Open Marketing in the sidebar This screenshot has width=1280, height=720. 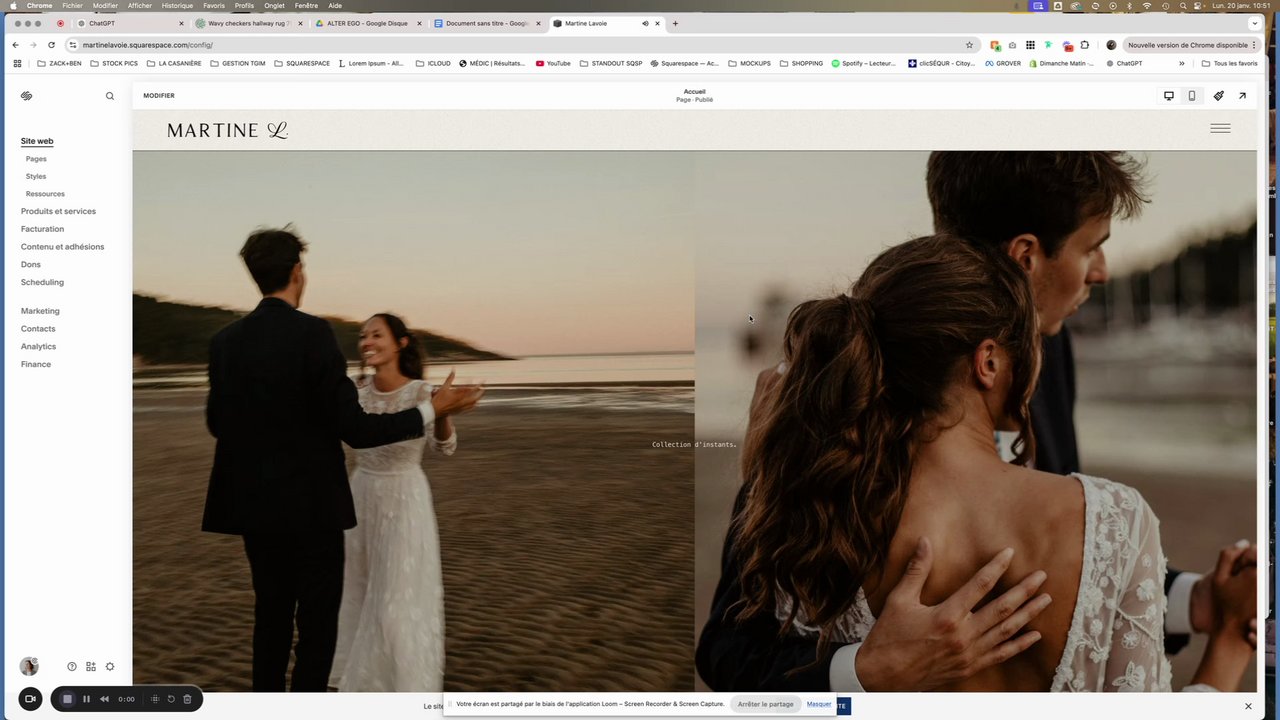[40, 311]
